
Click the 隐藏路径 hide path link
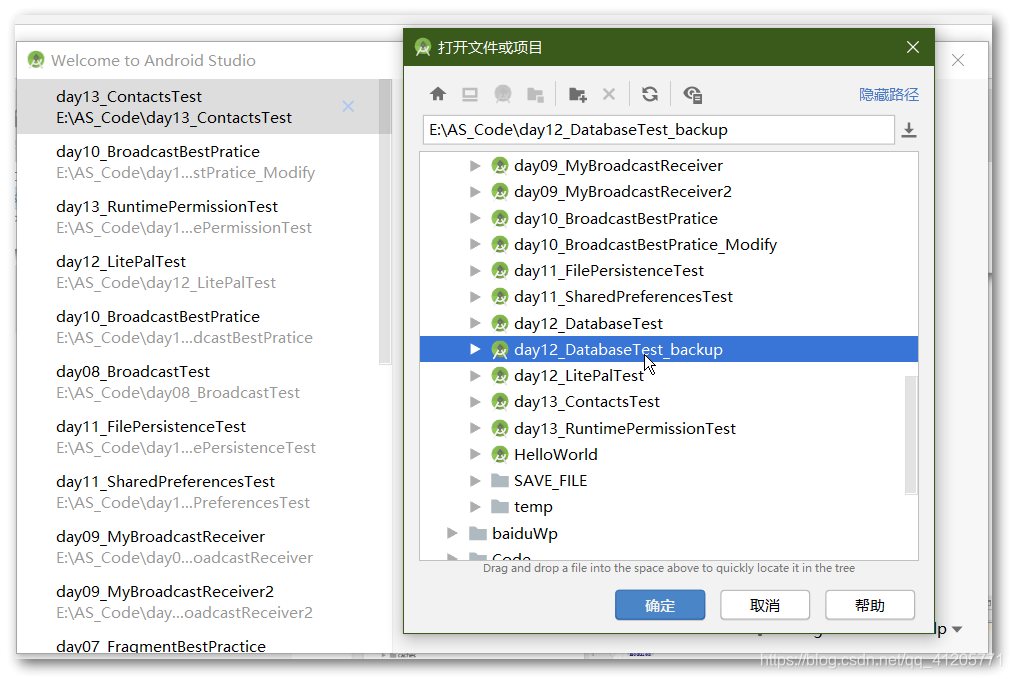click(x=889, y=95)
